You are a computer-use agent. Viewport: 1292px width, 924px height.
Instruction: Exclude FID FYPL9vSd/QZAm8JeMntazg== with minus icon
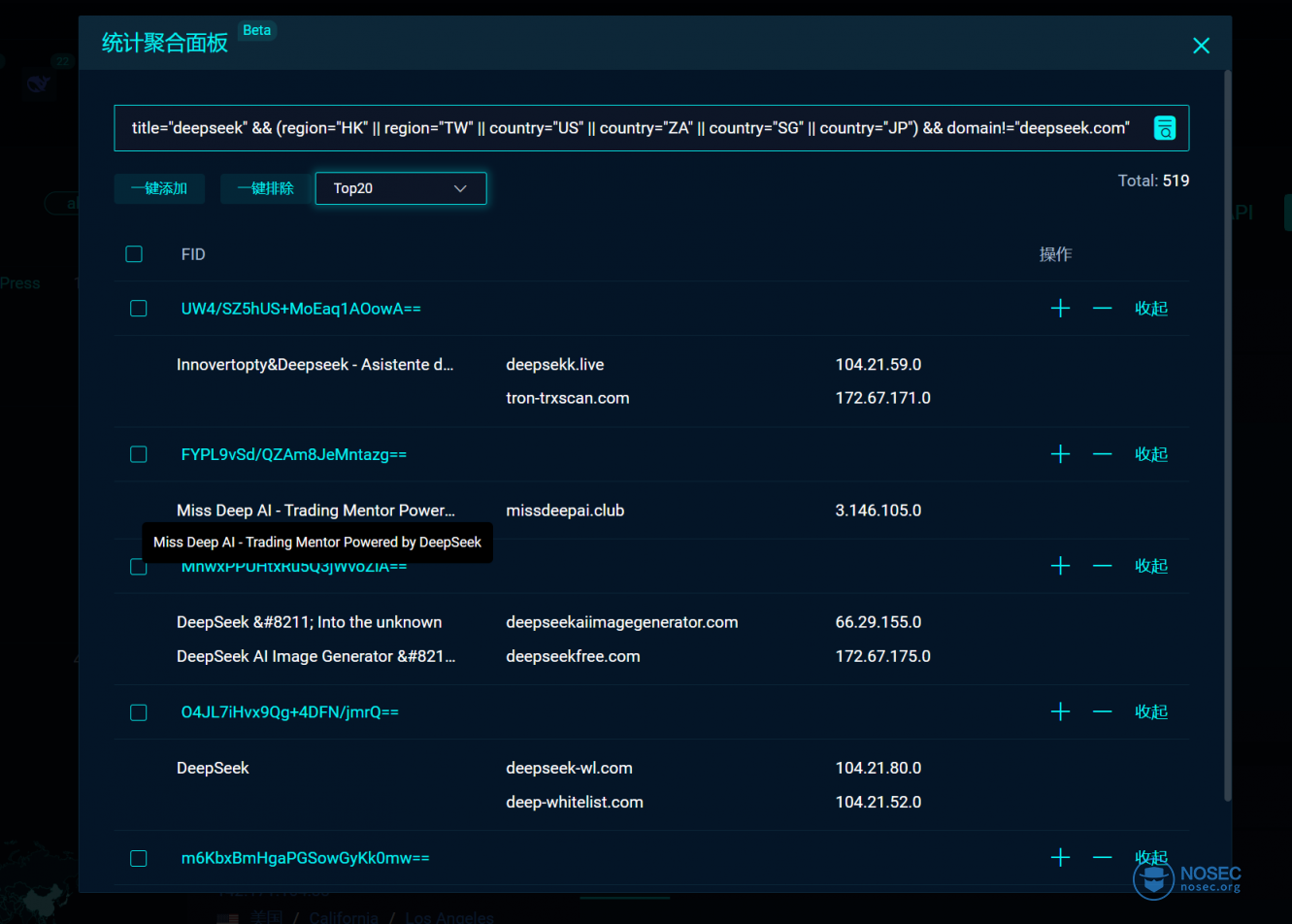[x=1102, y=454]
